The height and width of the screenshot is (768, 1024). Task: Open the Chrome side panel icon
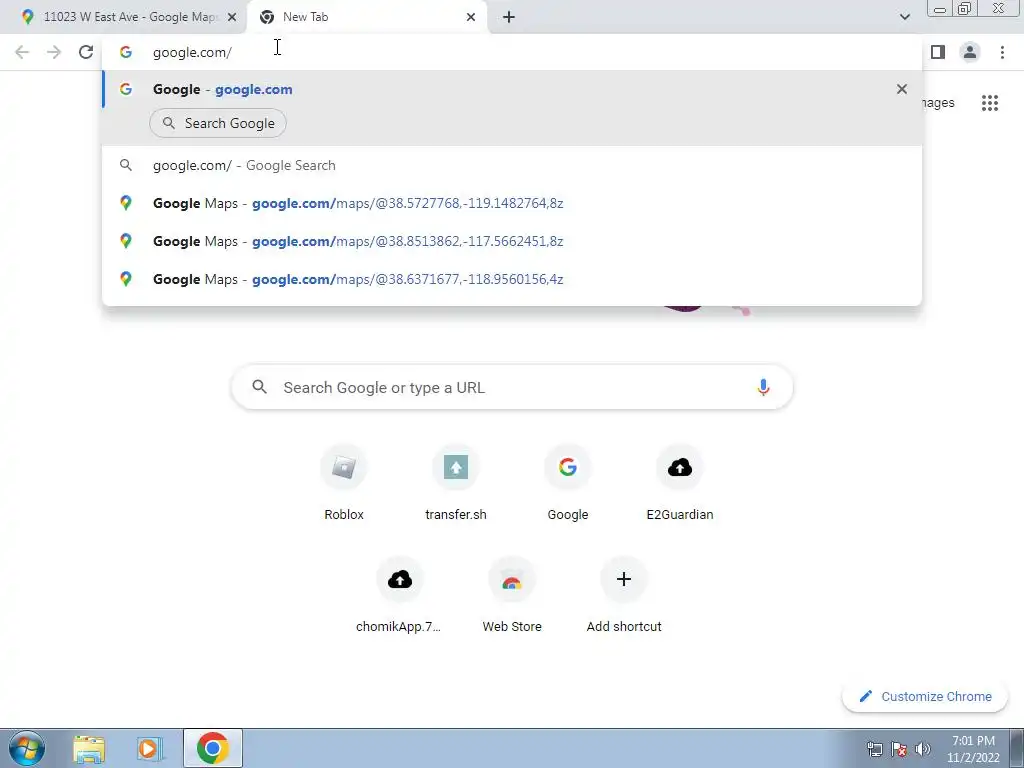(938, 52)
